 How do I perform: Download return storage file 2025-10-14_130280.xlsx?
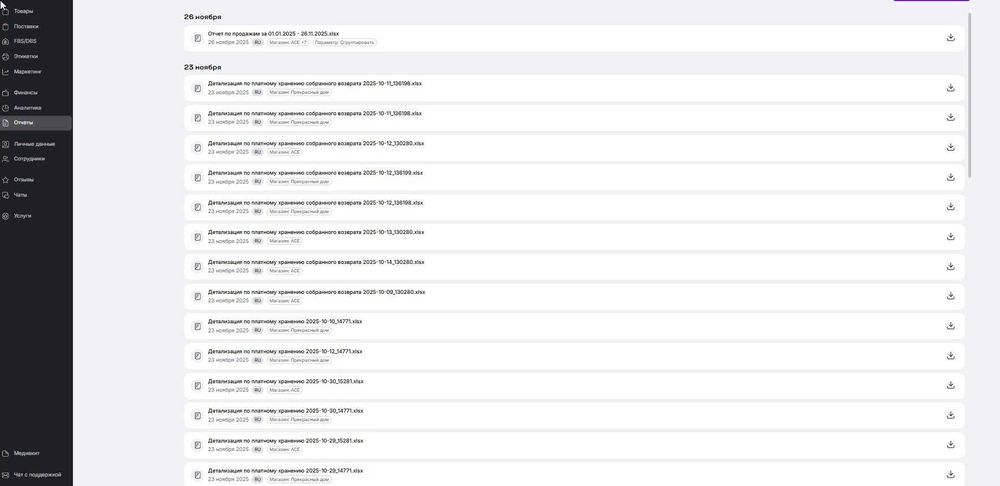(950, 267)
